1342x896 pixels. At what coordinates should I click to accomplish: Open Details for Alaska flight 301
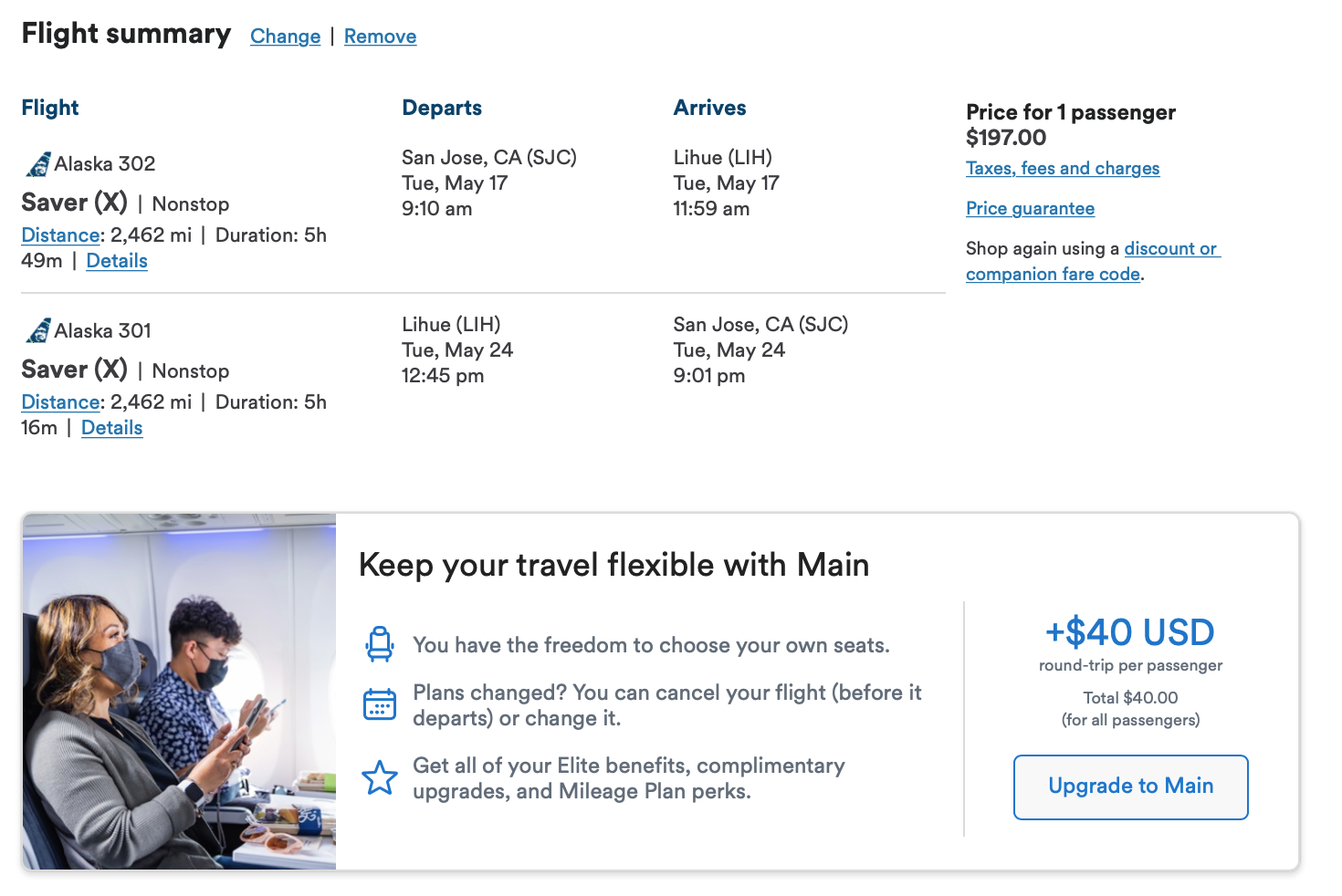[x=111, y=428]
